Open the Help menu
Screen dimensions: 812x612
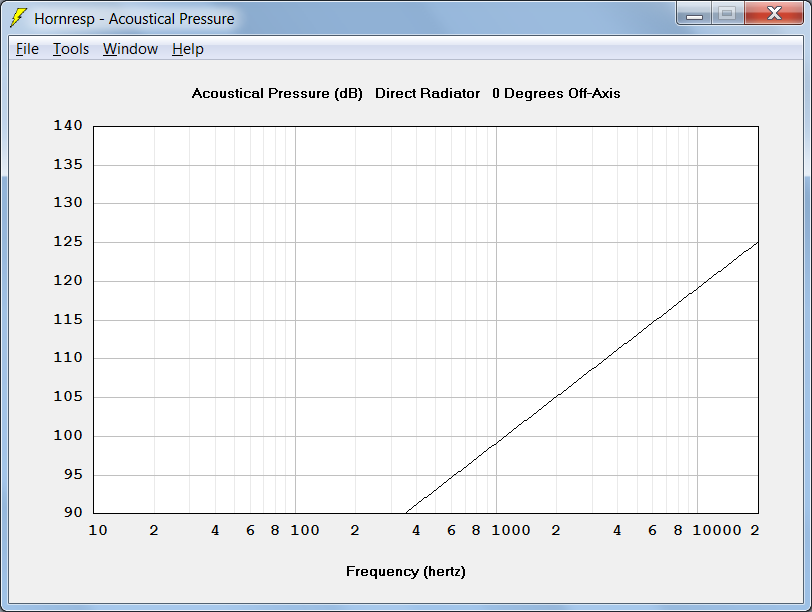point(188,49)
